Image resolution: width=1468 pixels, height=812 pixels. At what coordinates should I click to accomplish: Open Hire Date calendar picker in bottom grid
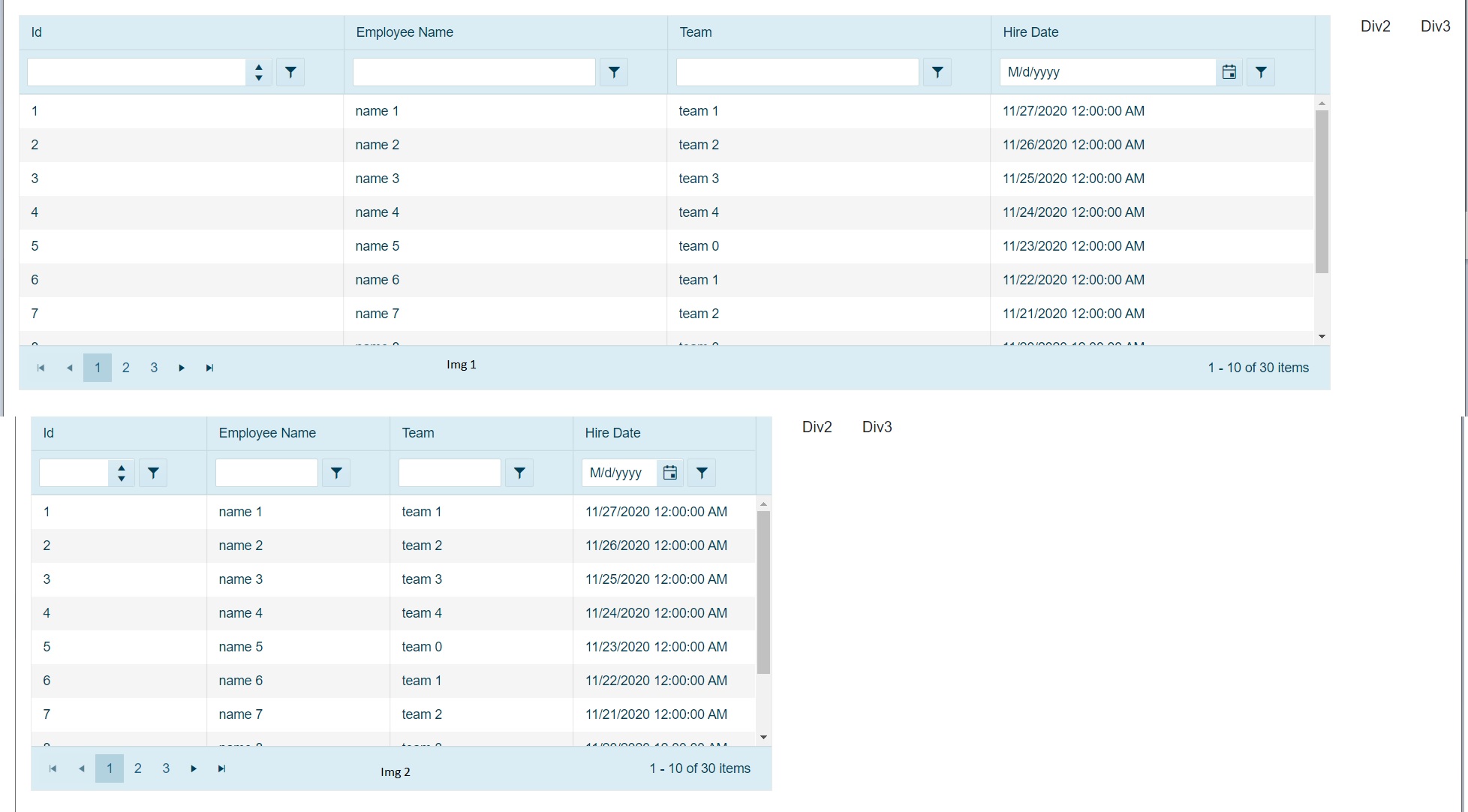(670, 473)
